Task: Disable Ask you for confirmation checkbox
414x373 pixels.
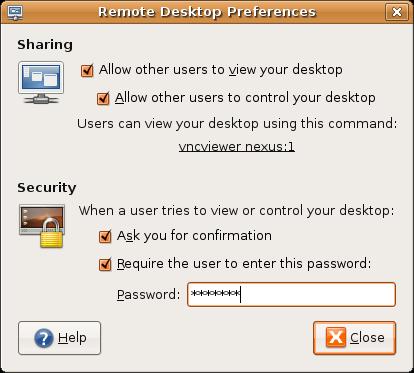Action: pos(105,236)
